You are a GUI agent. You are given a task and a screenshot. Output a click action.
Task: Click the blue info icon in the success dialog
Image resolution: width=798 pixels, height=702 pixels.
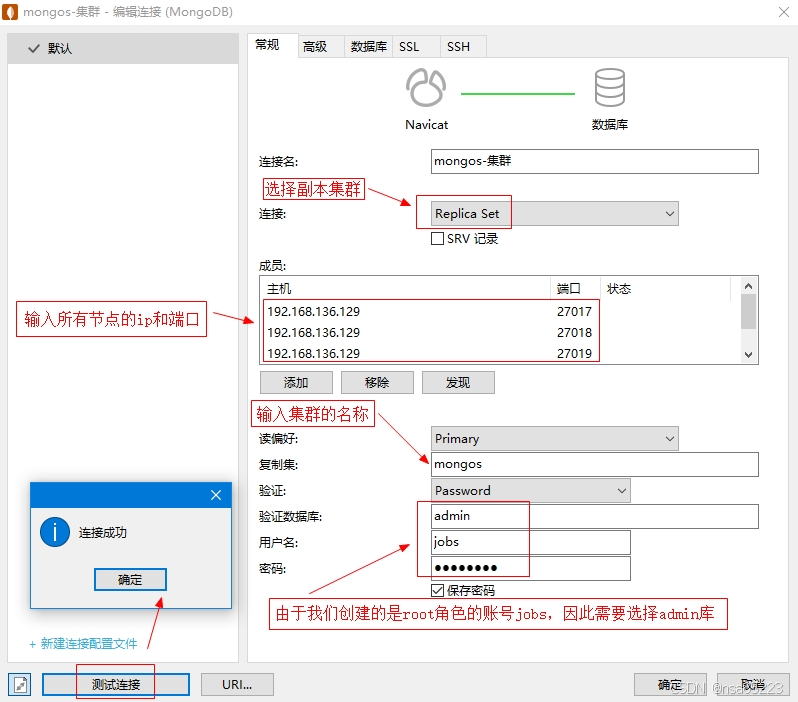tap(54, 532)
